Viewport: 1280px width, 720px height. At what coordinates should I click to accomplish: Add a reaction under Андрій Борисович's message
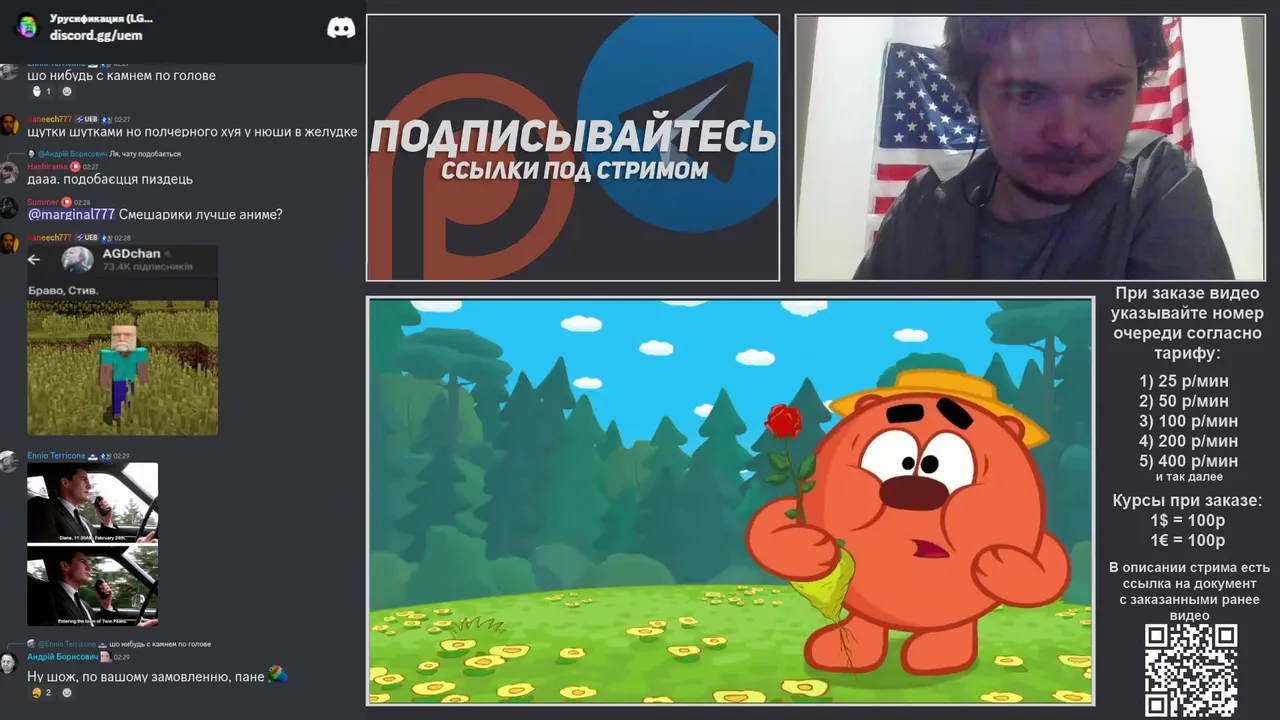click(67, 692)
